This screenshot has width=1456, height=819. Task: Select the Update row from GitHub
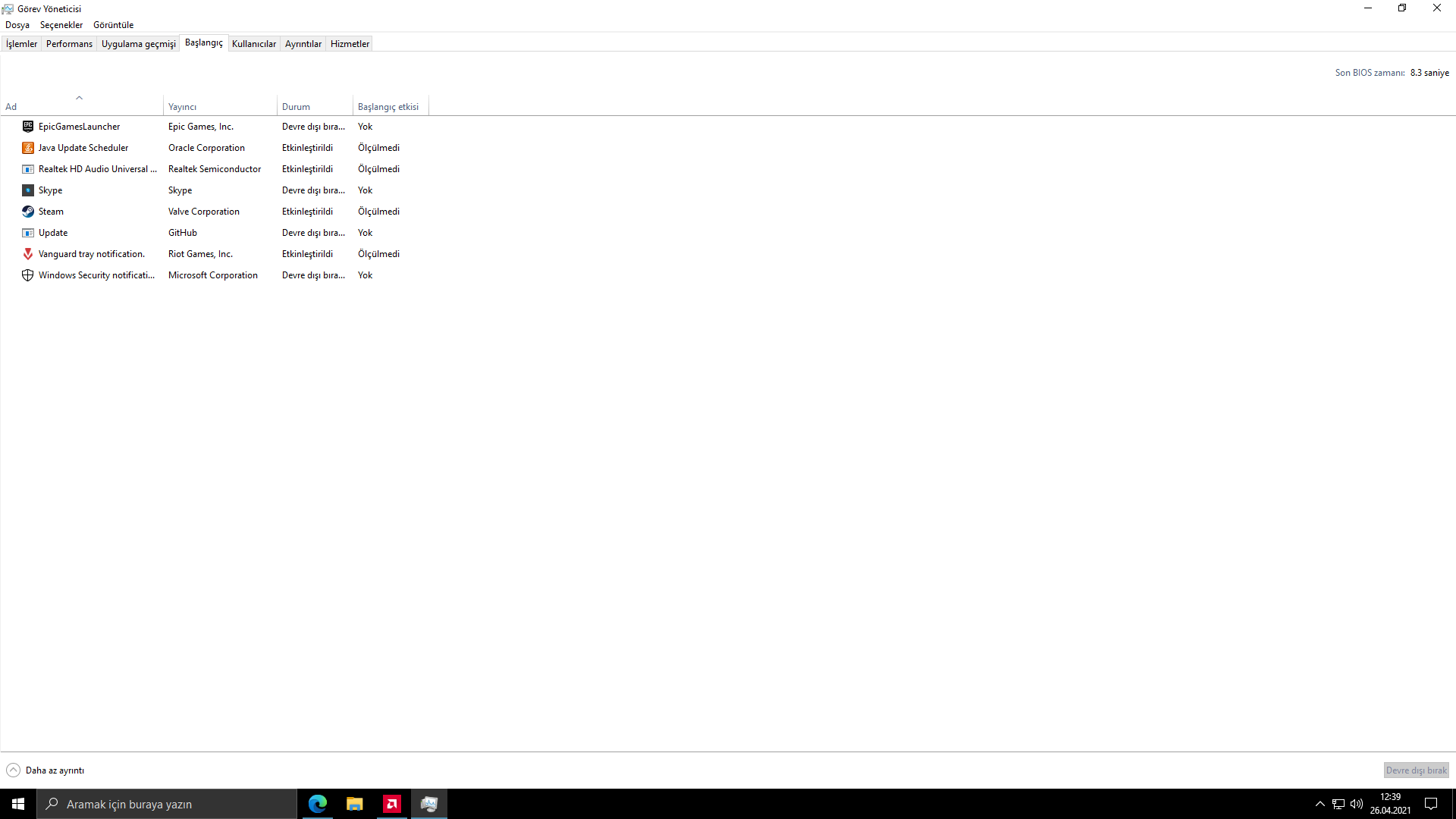(53, 233)
